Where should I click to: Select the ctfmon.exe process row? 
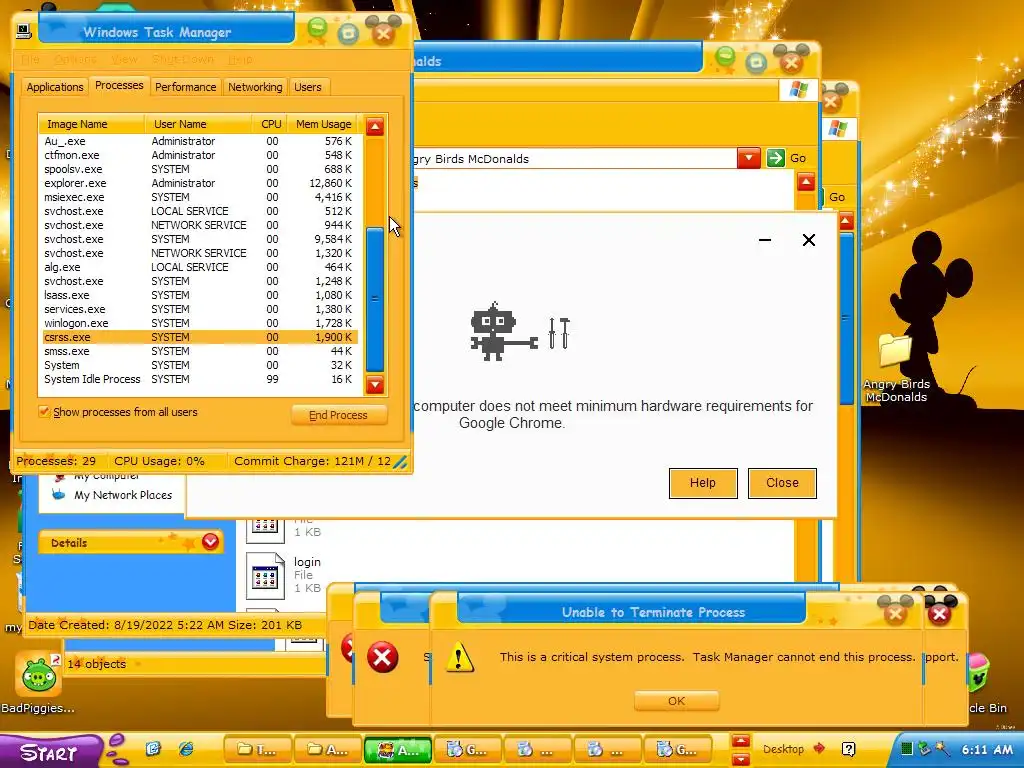click(x=199, y=155)
